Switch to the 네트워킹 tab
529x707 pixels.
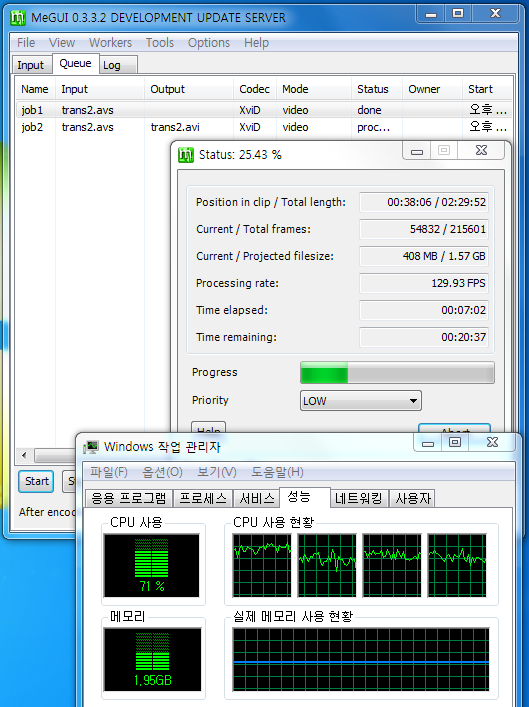click(359, 498)
